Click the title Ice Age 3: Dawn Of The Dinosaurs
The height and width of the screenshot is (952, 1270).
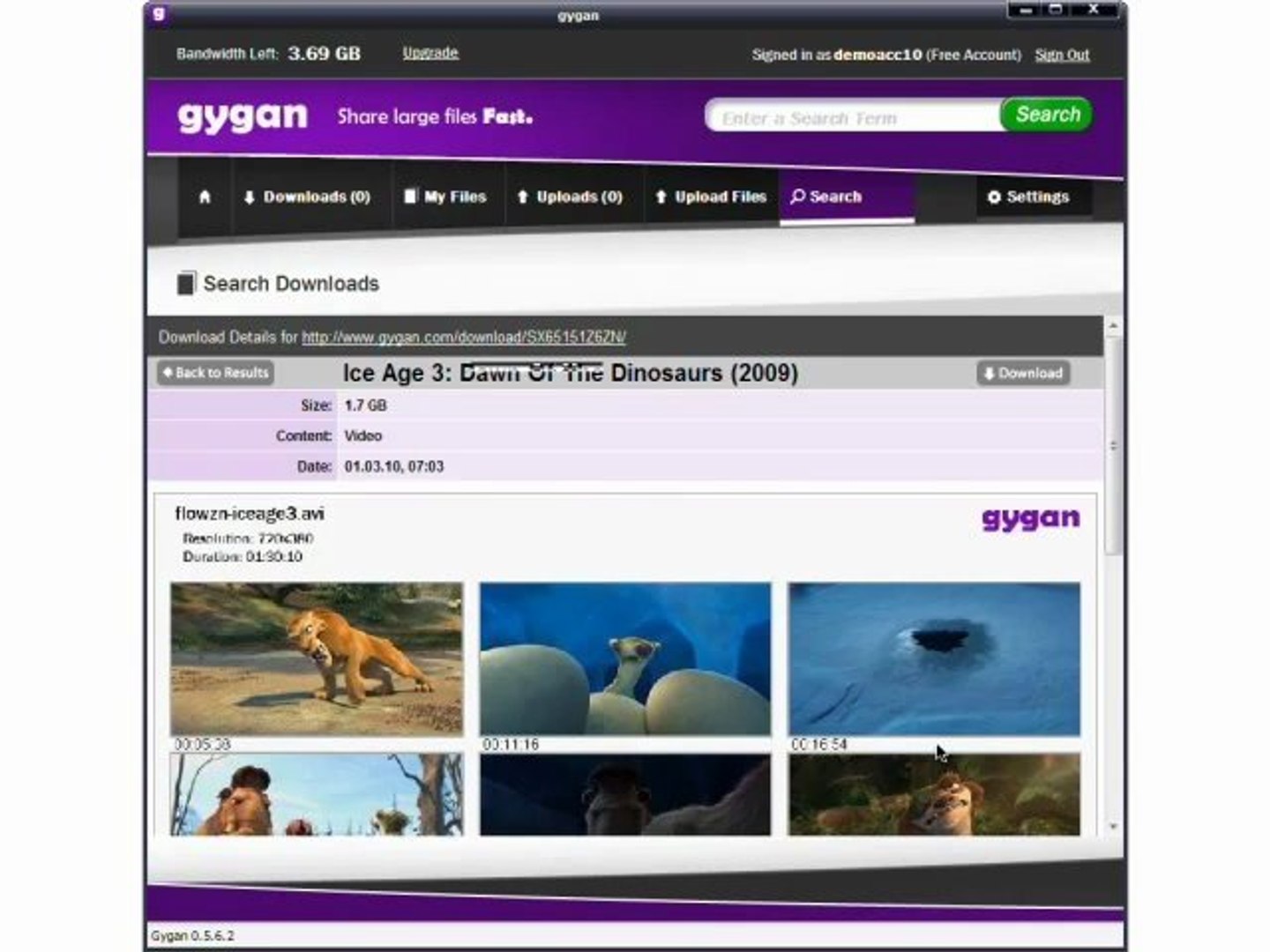(x=570, y=373)
